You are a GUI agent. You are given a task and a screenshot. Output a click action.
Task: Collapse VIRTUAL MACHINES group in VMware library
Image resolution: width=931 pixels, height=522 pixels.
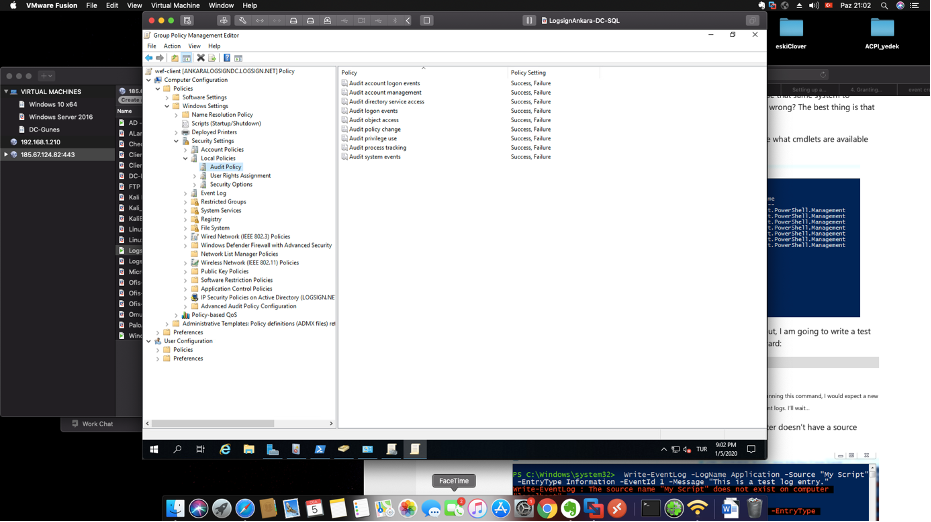6,91
